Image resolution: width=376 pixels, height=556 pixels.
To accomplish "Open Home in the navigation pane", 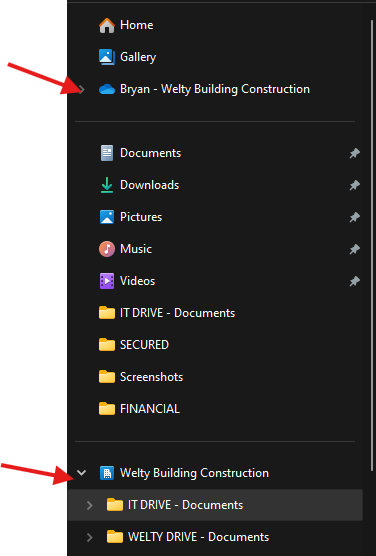I will click(137, 25).
